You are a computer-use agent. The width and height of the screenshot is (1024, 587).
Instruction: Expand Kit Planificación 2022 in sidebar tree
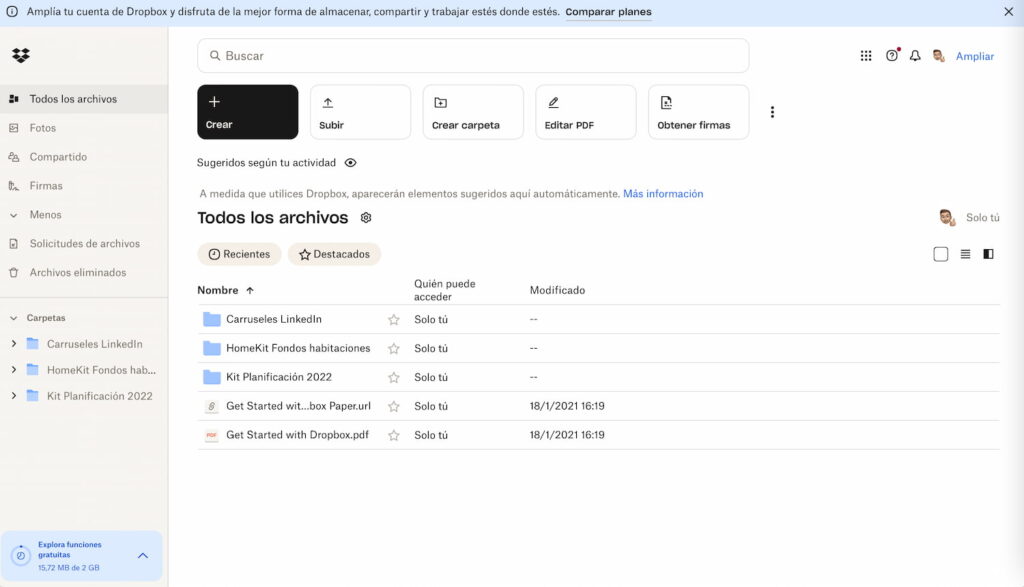tap(13, 396)
